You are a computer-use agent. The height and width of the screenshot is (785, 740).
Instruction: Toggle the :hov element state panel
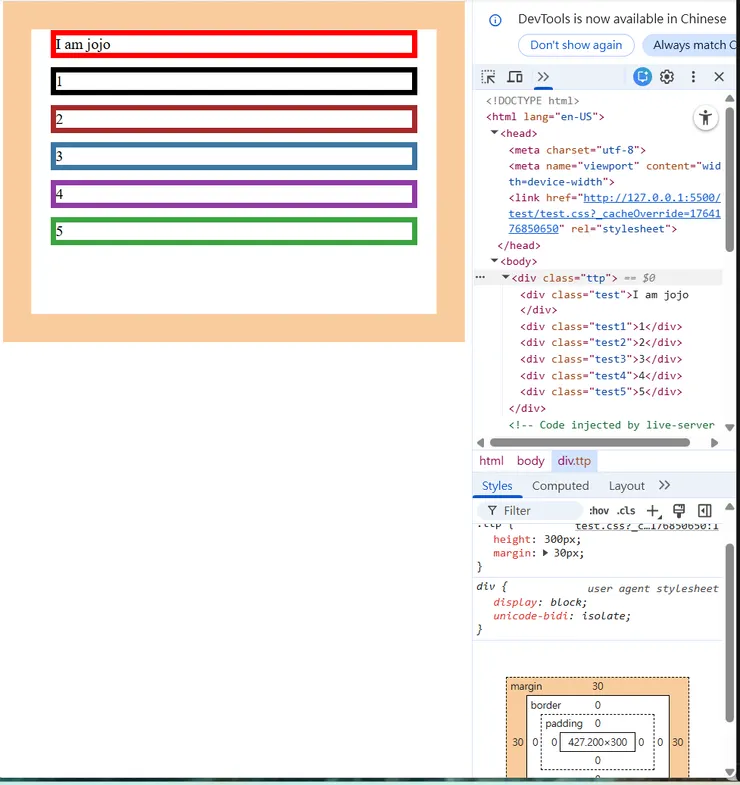coord(599,511)
